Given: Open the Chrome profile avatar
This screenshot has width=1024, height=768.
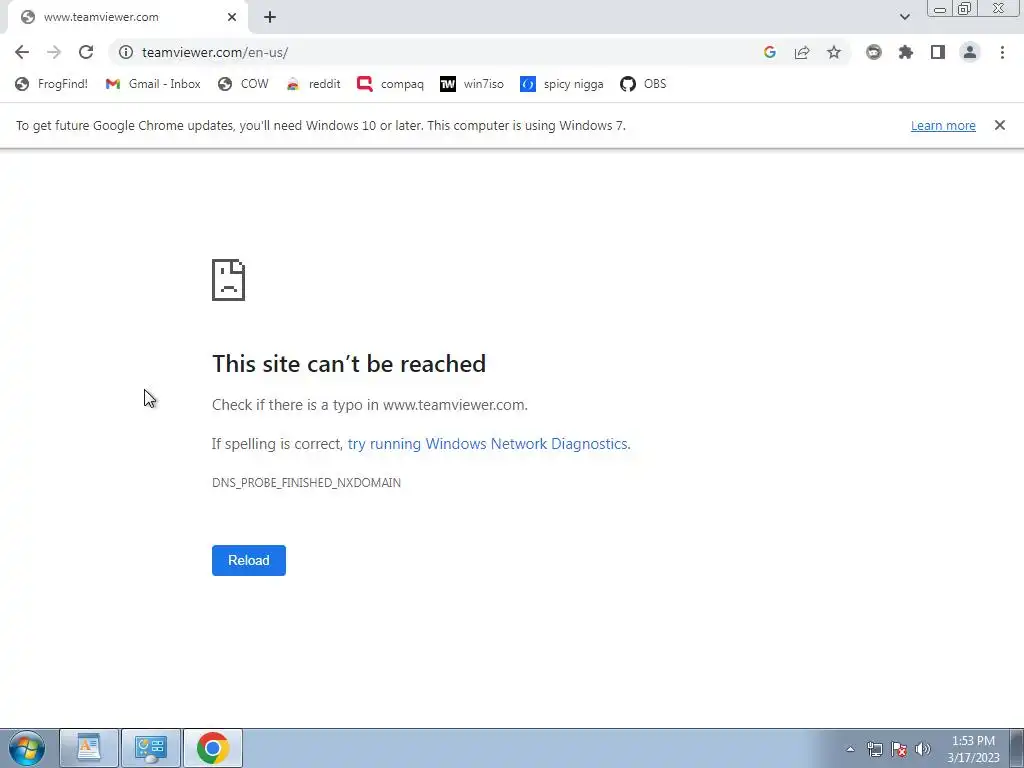Looking at the screenshot, I should [x=970, y=52].
